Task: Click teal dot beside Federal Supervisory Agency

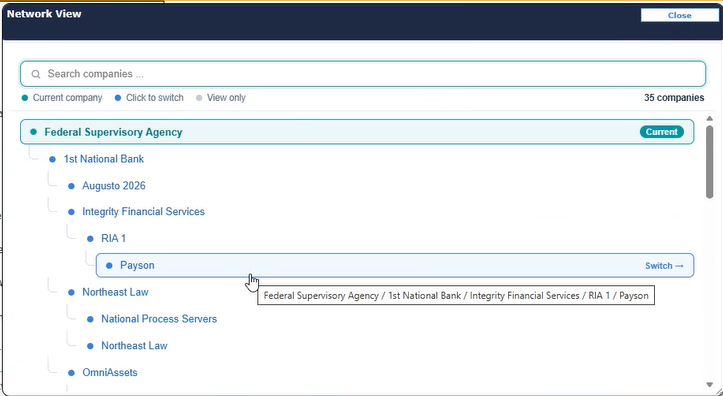Action: pyautogui.click(x=33, y=132)
